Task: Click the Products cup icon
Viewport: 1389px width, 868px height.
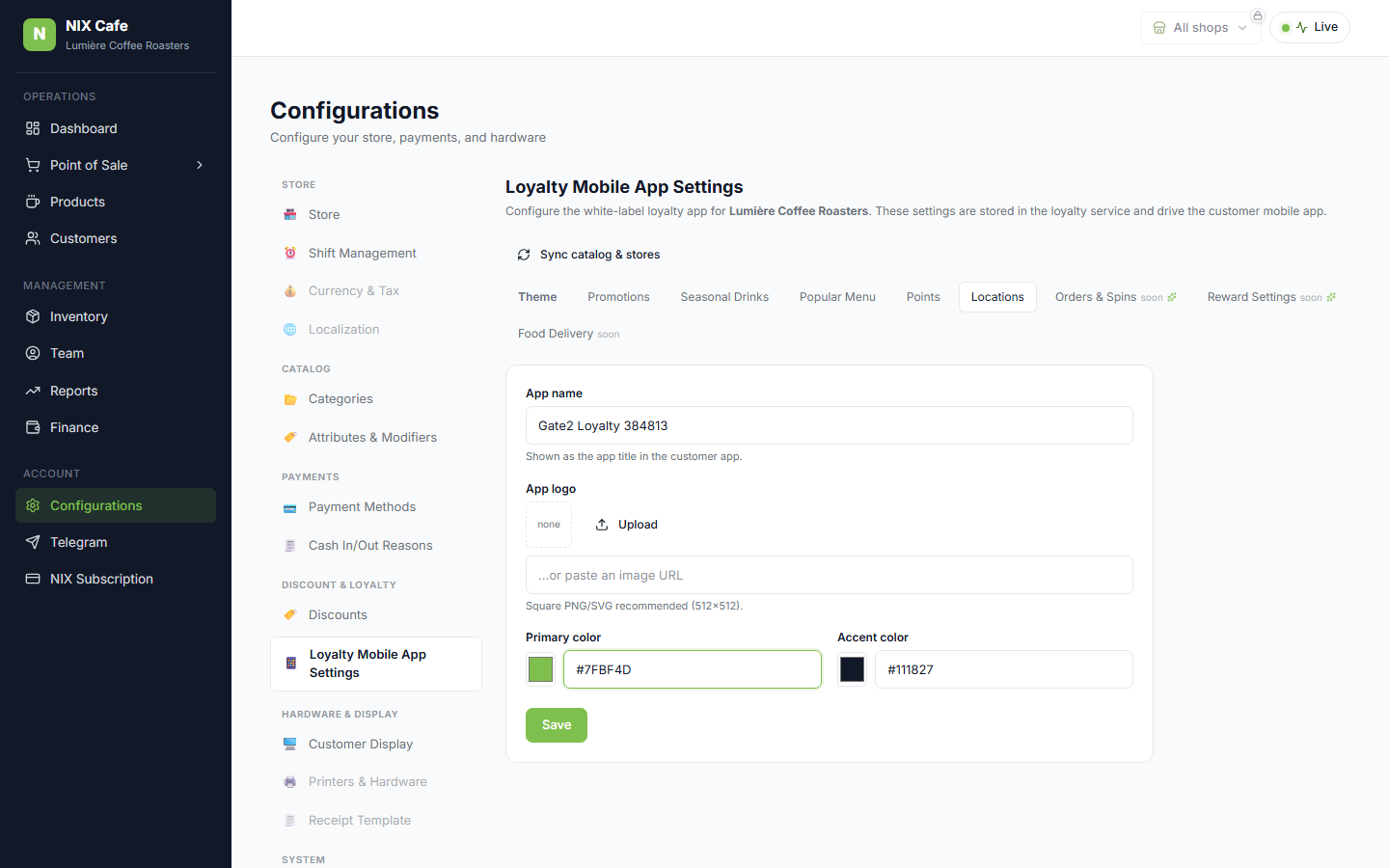Action: (x=33, y=202)
